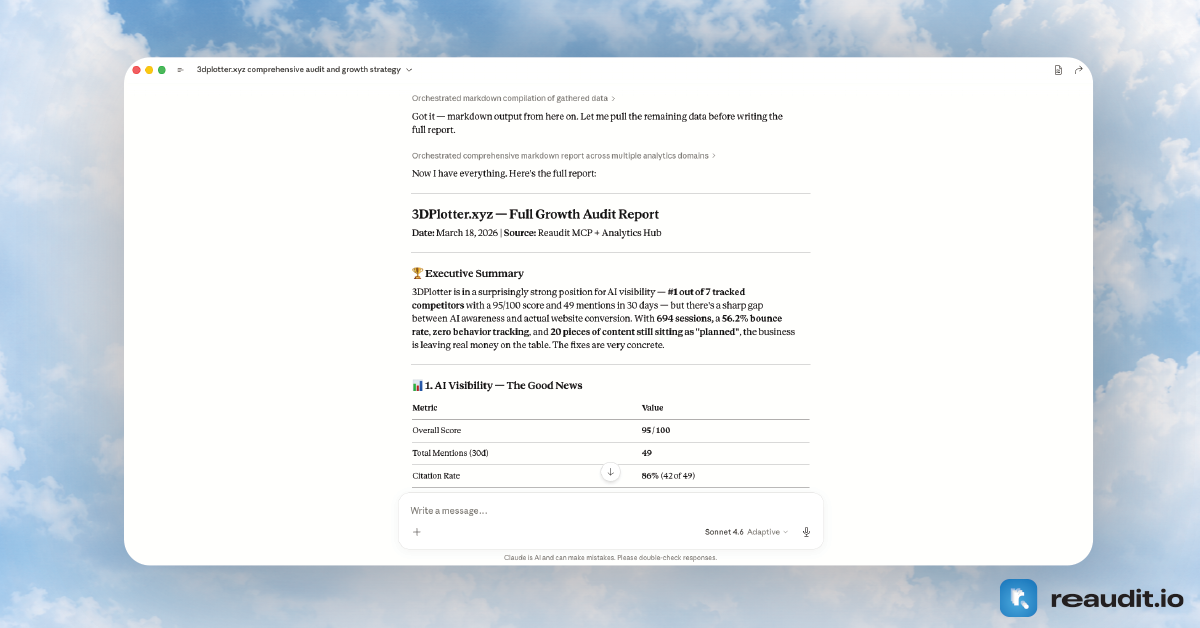This screenshot has width=1200, height=628.
Task: Click 'Now I have everything. Here's the full report:' text
Action: pyautogui.click(x=504, y=174)
